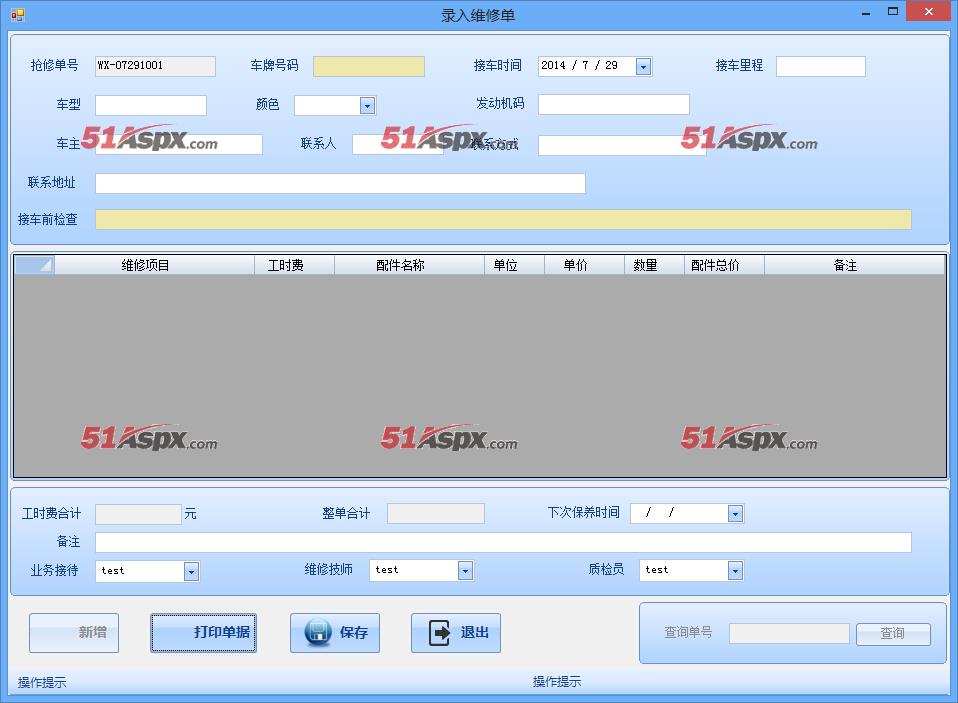Expand the 颜色 color dropdown
Viewport: 958px width, 703px height.
(367, 106)
